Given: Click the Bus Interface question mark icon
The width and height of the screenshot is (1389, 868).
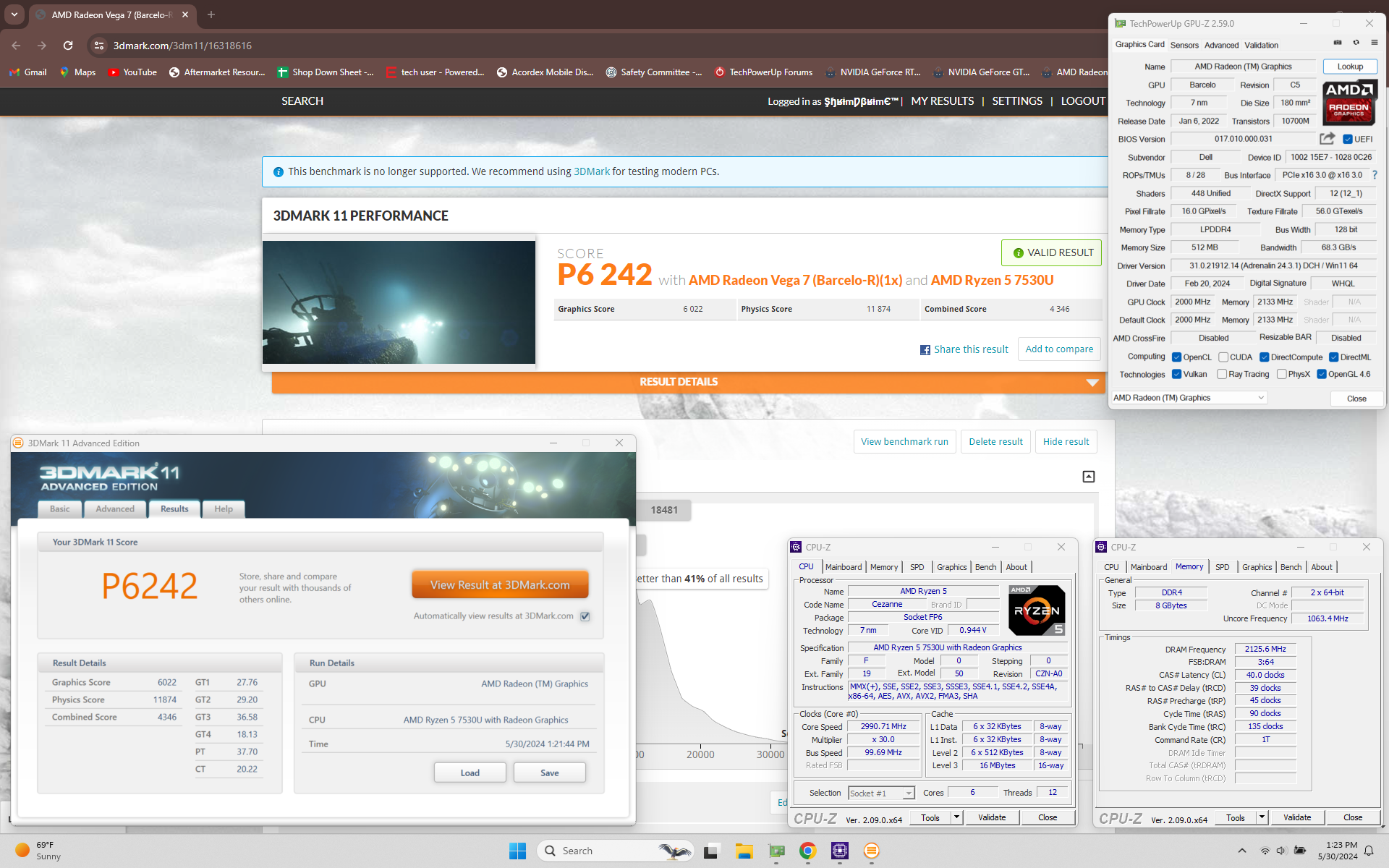Looking at the screenshot, I should click(1375, 175).
